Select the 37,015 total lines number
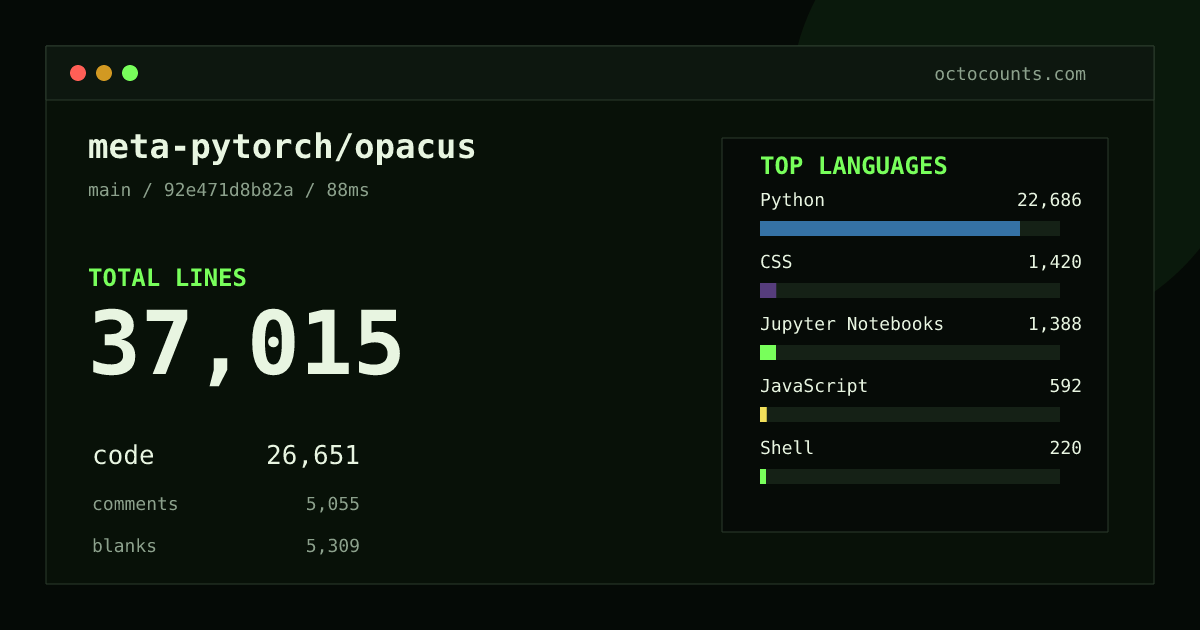This screenshot has width=1200, height=630. (x=246, y=345)
